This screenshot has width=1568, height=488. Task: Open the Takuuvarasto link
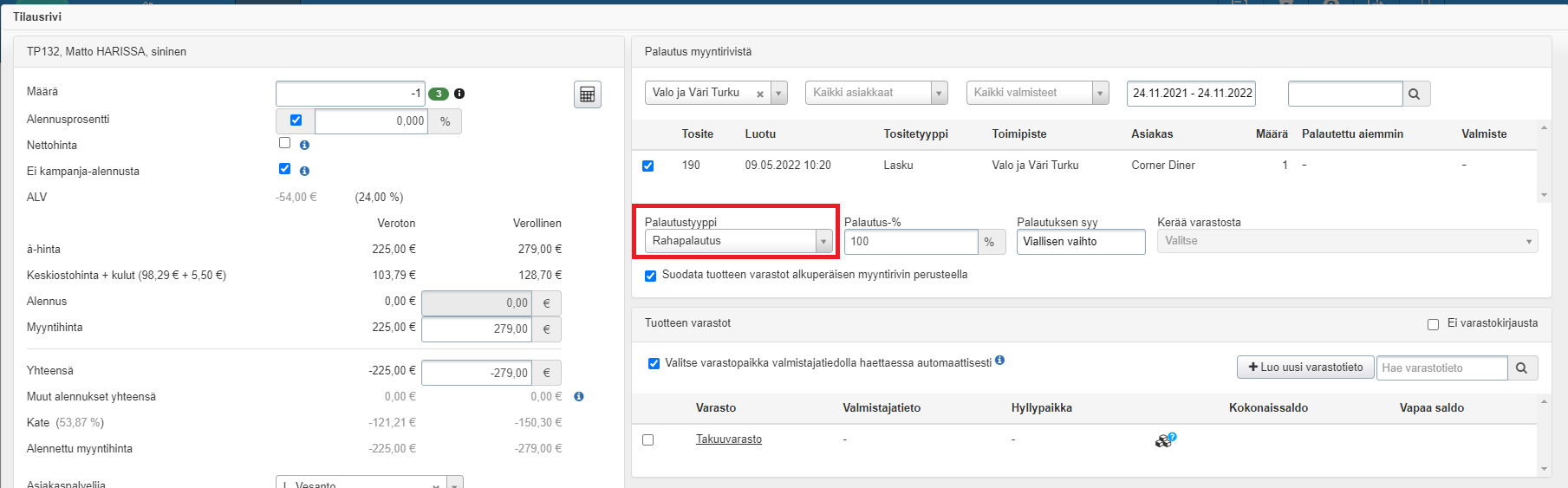coord(728,439)
